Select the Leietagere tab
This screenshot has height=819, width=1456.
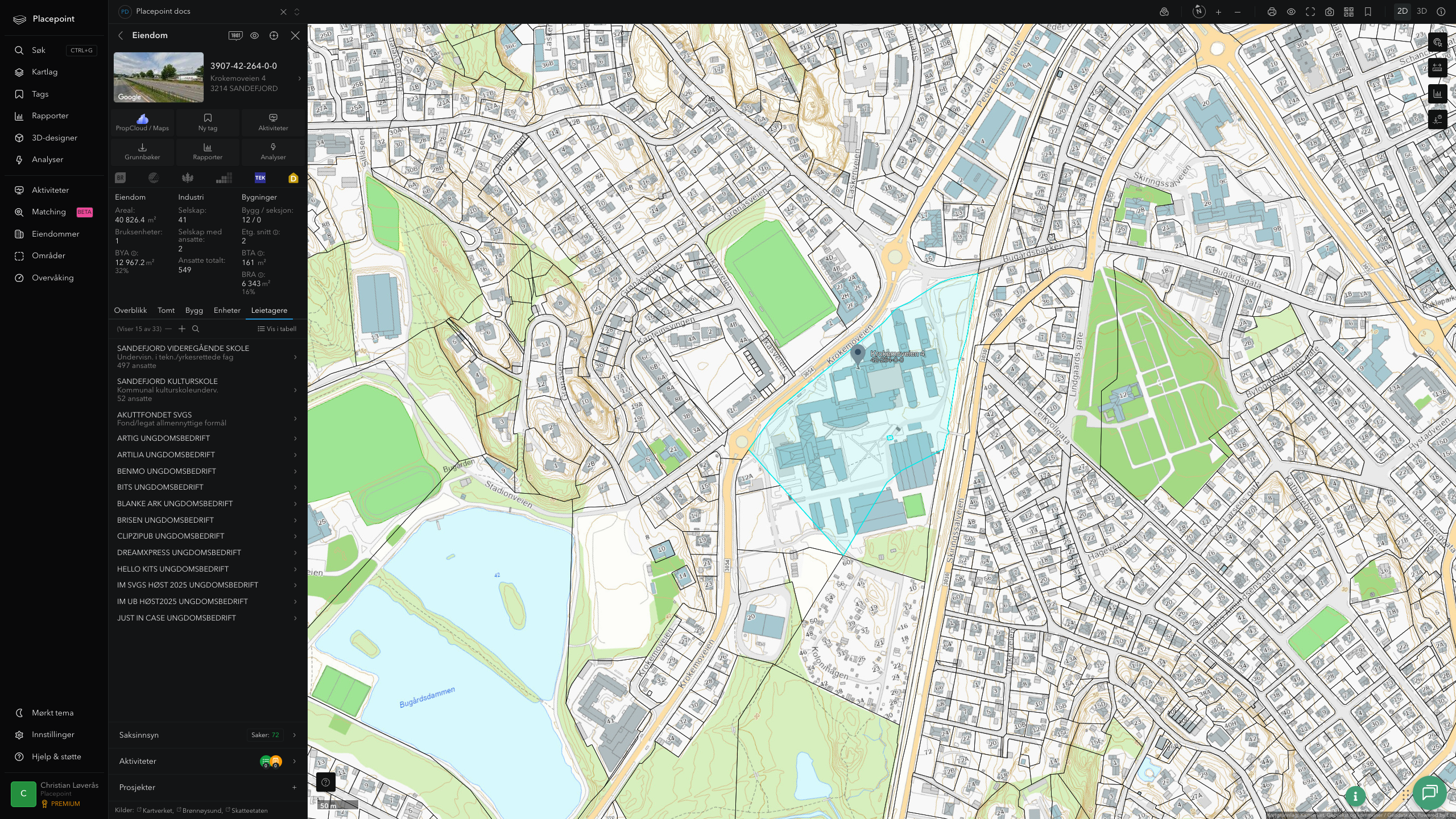click(269, 311)
